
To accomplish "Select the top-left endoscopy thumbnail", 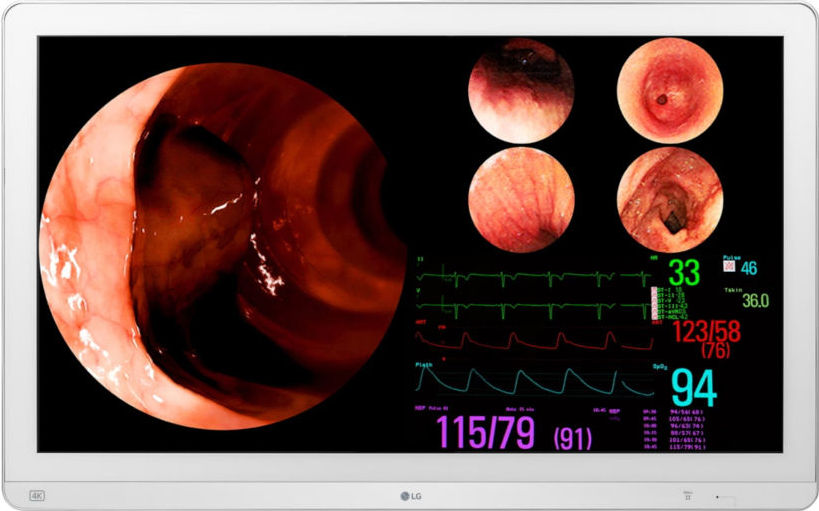I will 521,90.
